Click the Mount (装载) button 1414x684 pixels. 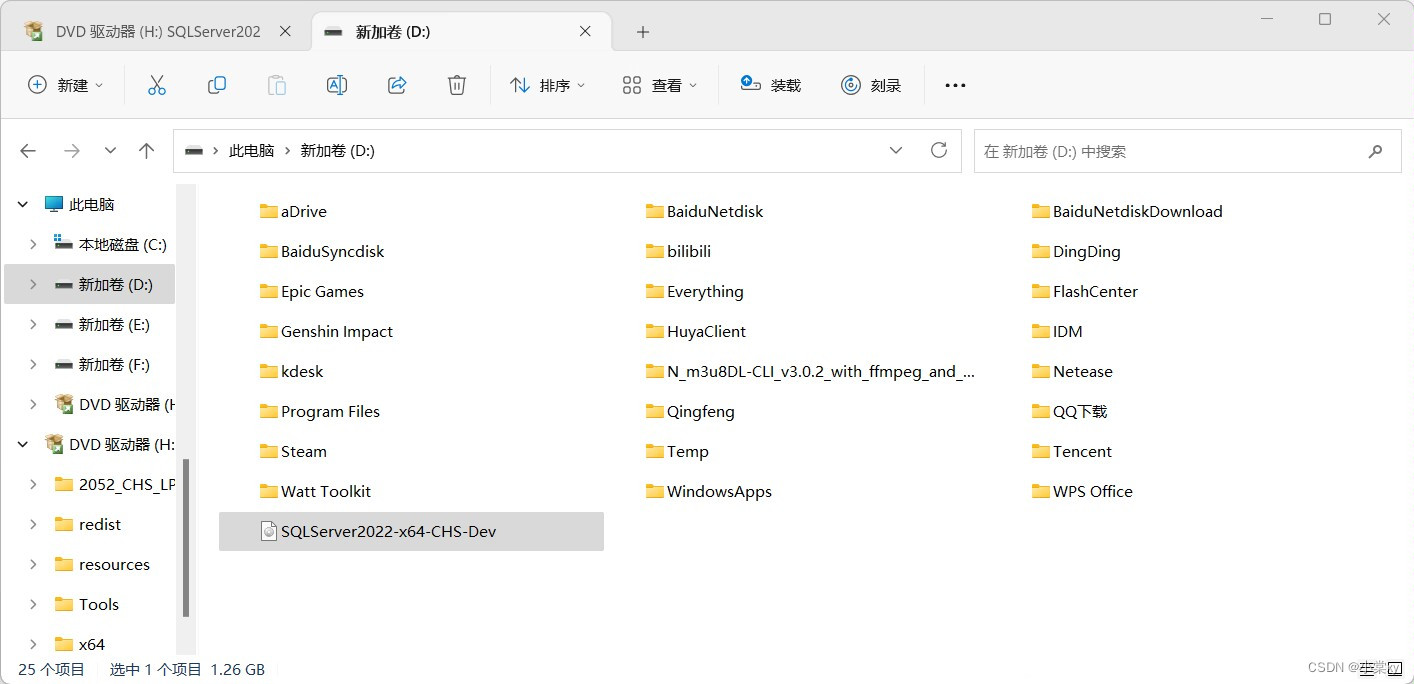770,85
